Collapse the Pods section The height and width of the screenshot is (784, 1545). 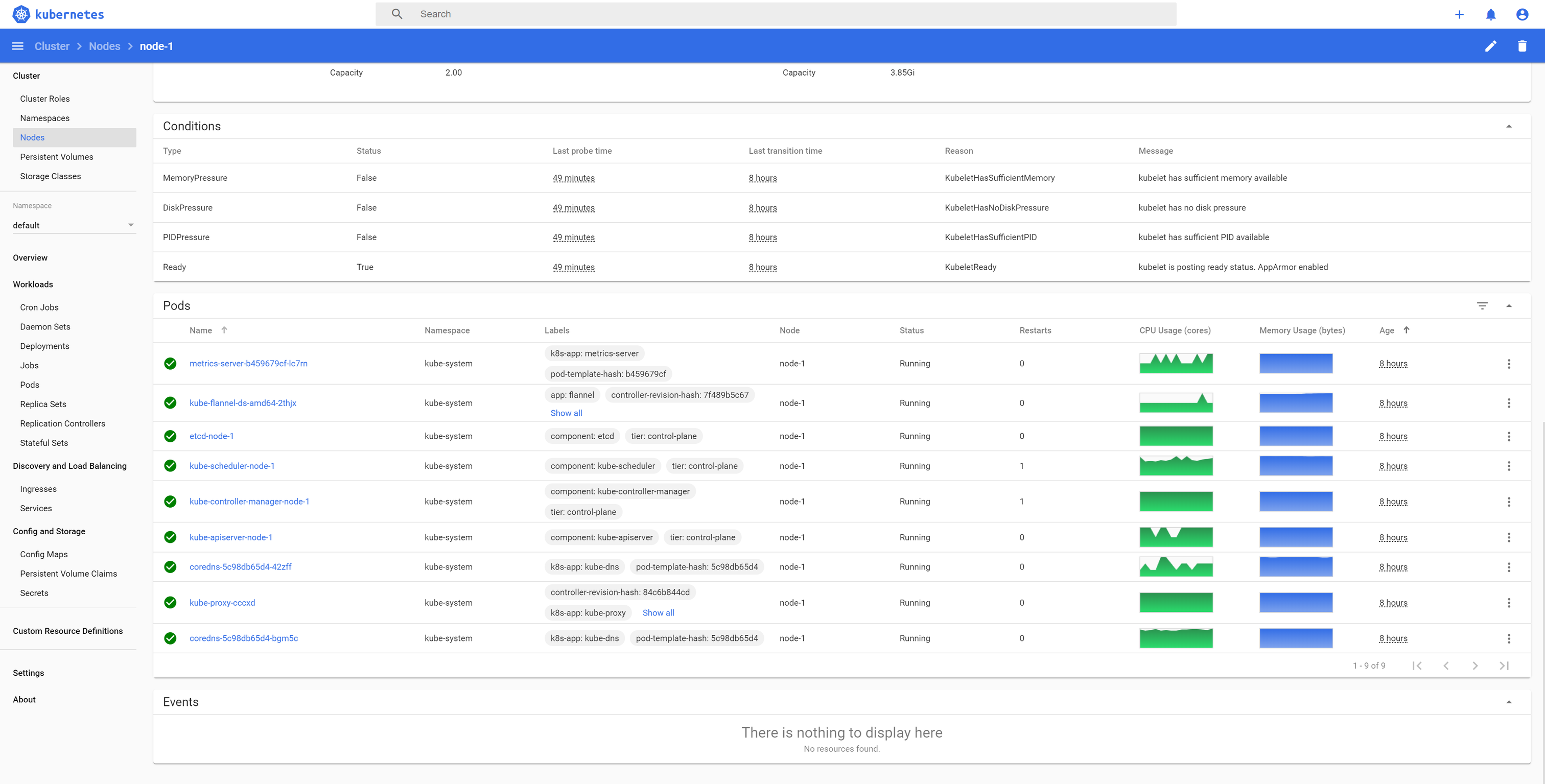tap(1508, 306)
